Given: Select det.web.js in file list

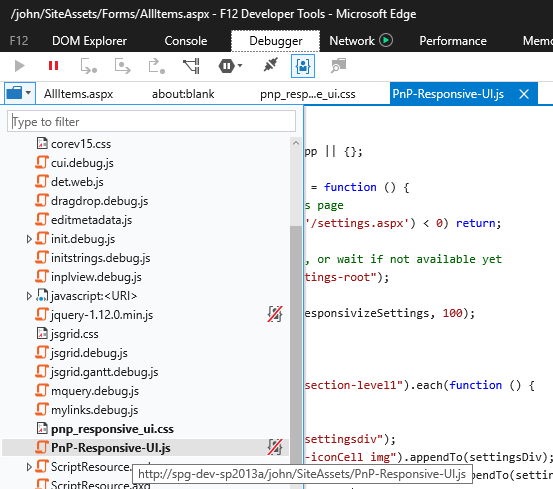Looking at the screenshot, I should click(77, 182).
